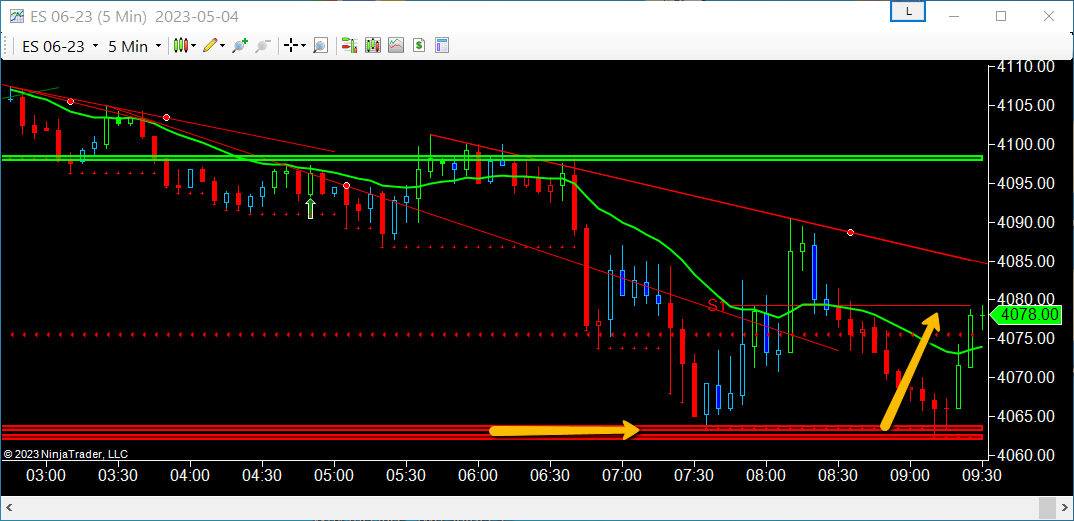Click the green 4078.00 current price marker

1025,314
